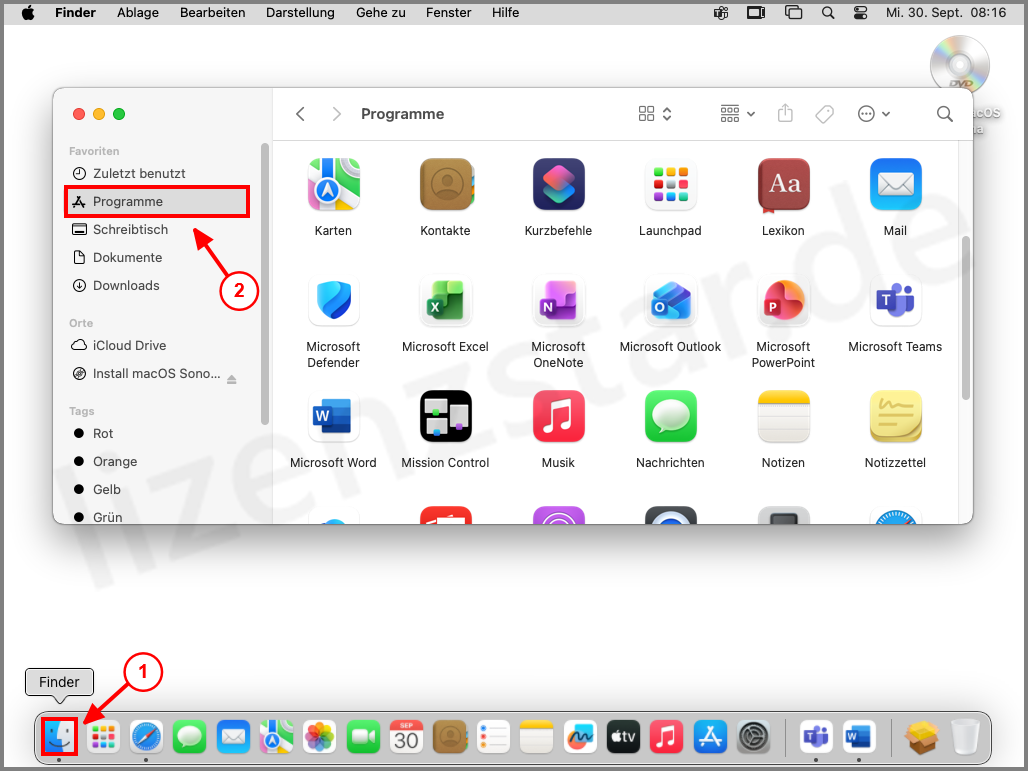Viewport: 1028px width, 772px height.
Task: Open Apple TV from the Dock
Action: [x=623, y=737]
